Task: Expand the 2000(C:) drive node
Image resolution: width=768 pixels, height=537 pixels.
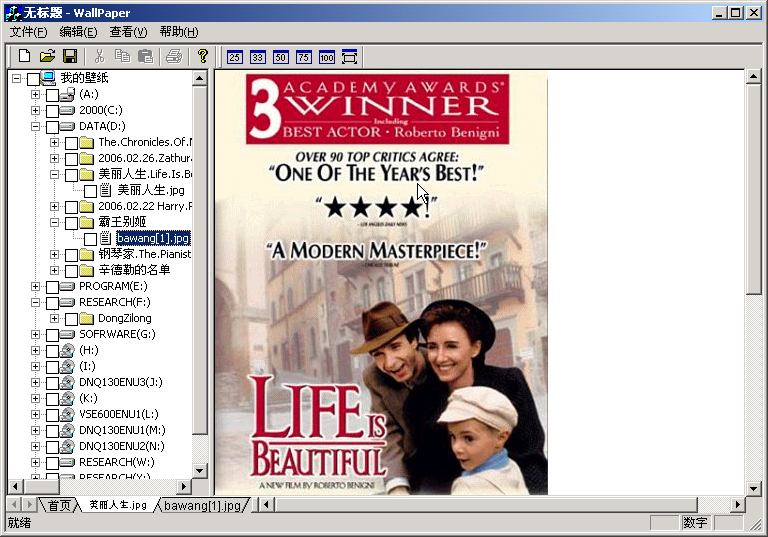Action: point(35,110)
